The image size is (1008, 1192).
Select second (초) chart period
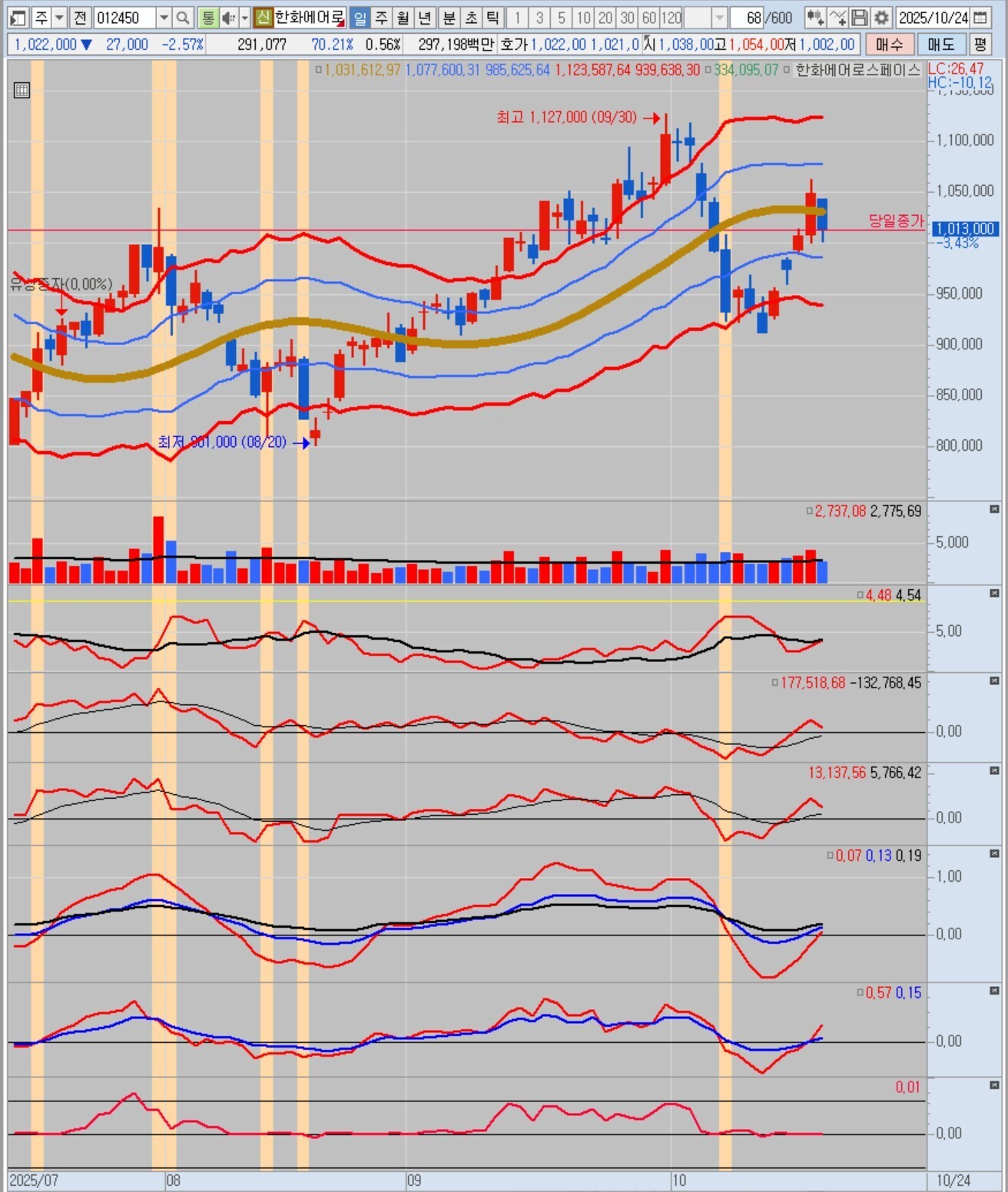click(x=472, y=18)
